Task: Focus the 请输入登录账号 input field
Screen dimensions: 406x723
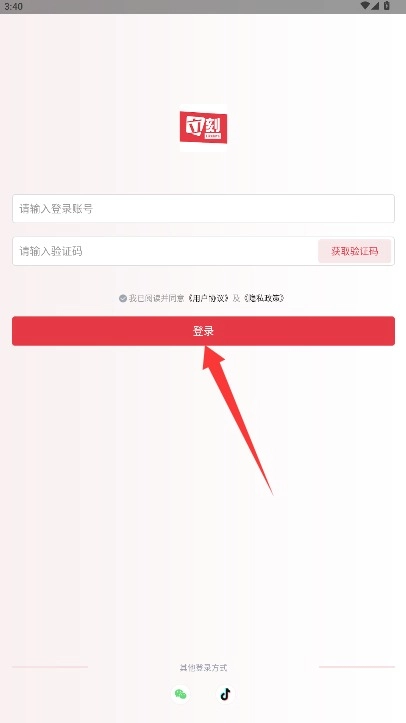Action: [x=203, y=208]
